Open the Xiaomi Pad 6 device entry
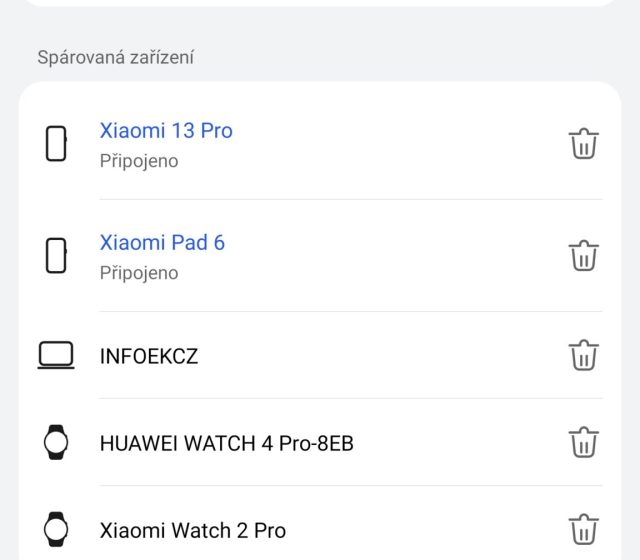Screen dimensions: 640x560 (x=162, y=243)
